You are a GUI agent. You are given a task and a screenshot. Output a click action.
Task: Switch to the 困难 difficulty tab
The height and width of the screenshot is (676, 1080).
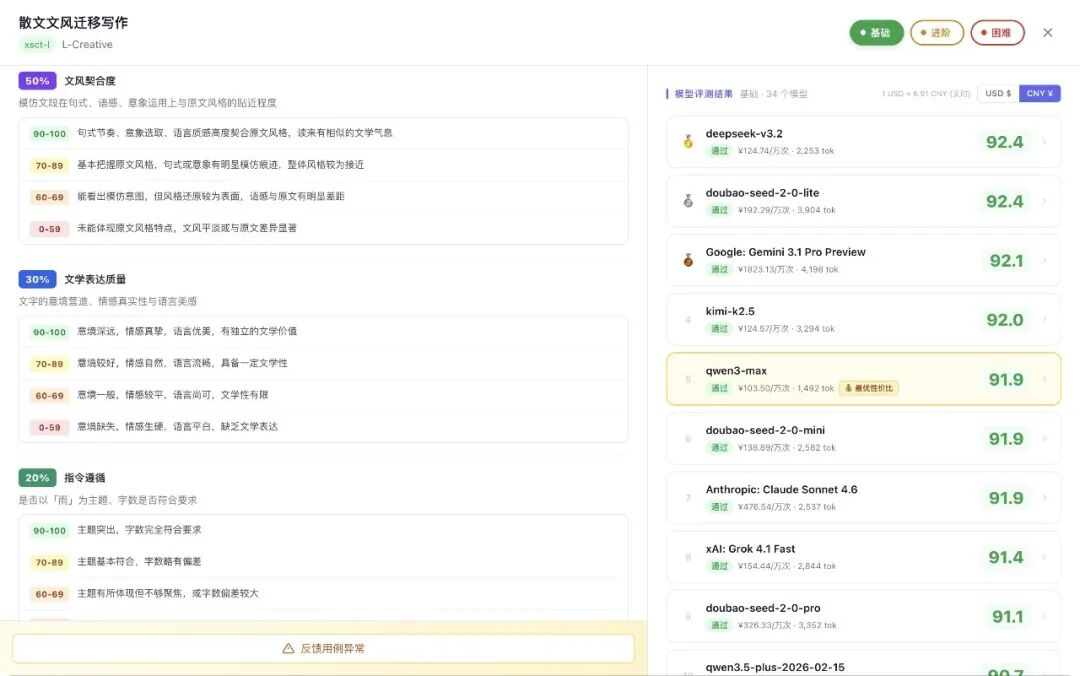(996, 32)
